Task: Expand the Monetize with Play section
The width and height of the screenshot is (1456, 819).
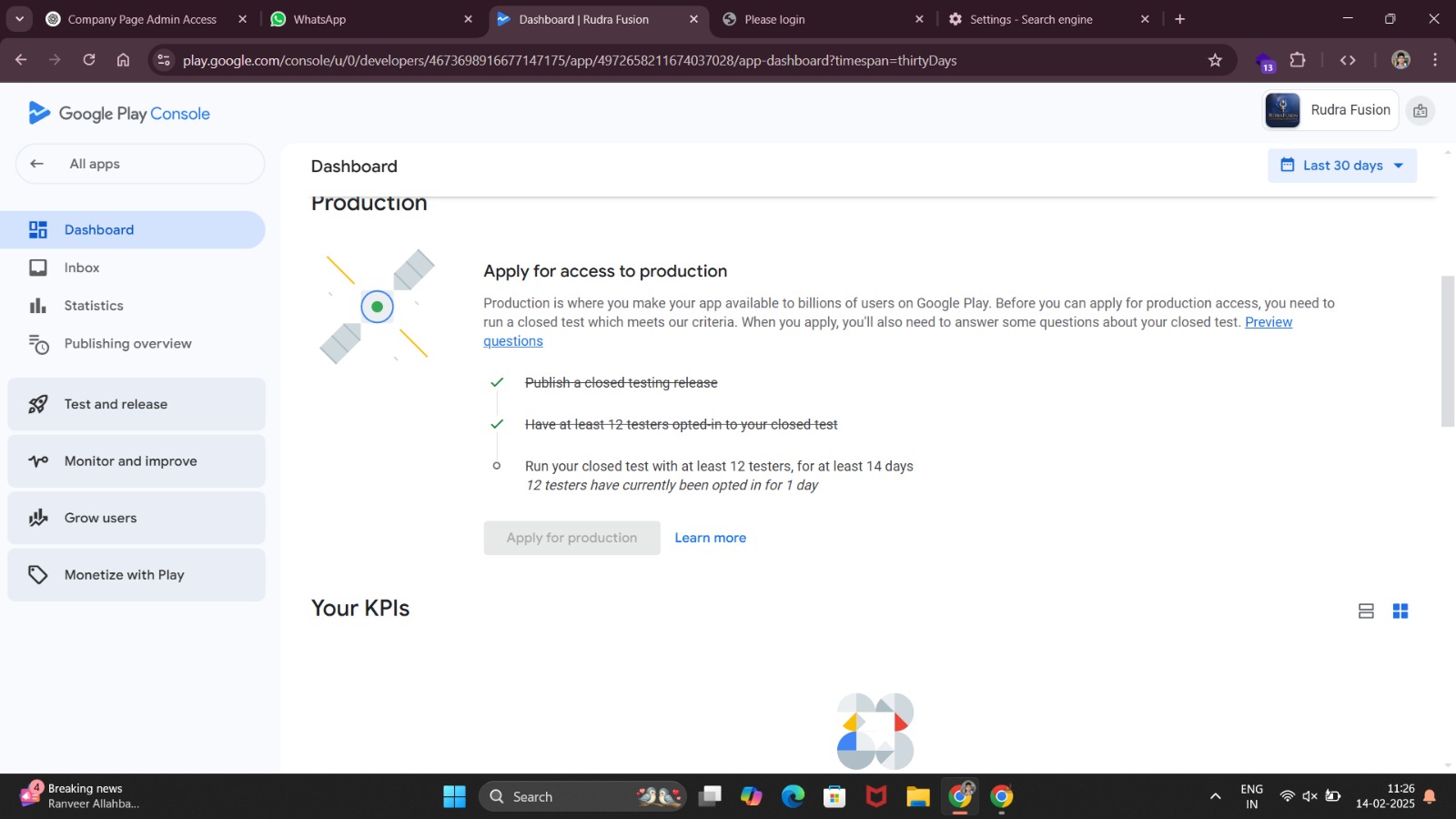Action: (136, 574)
